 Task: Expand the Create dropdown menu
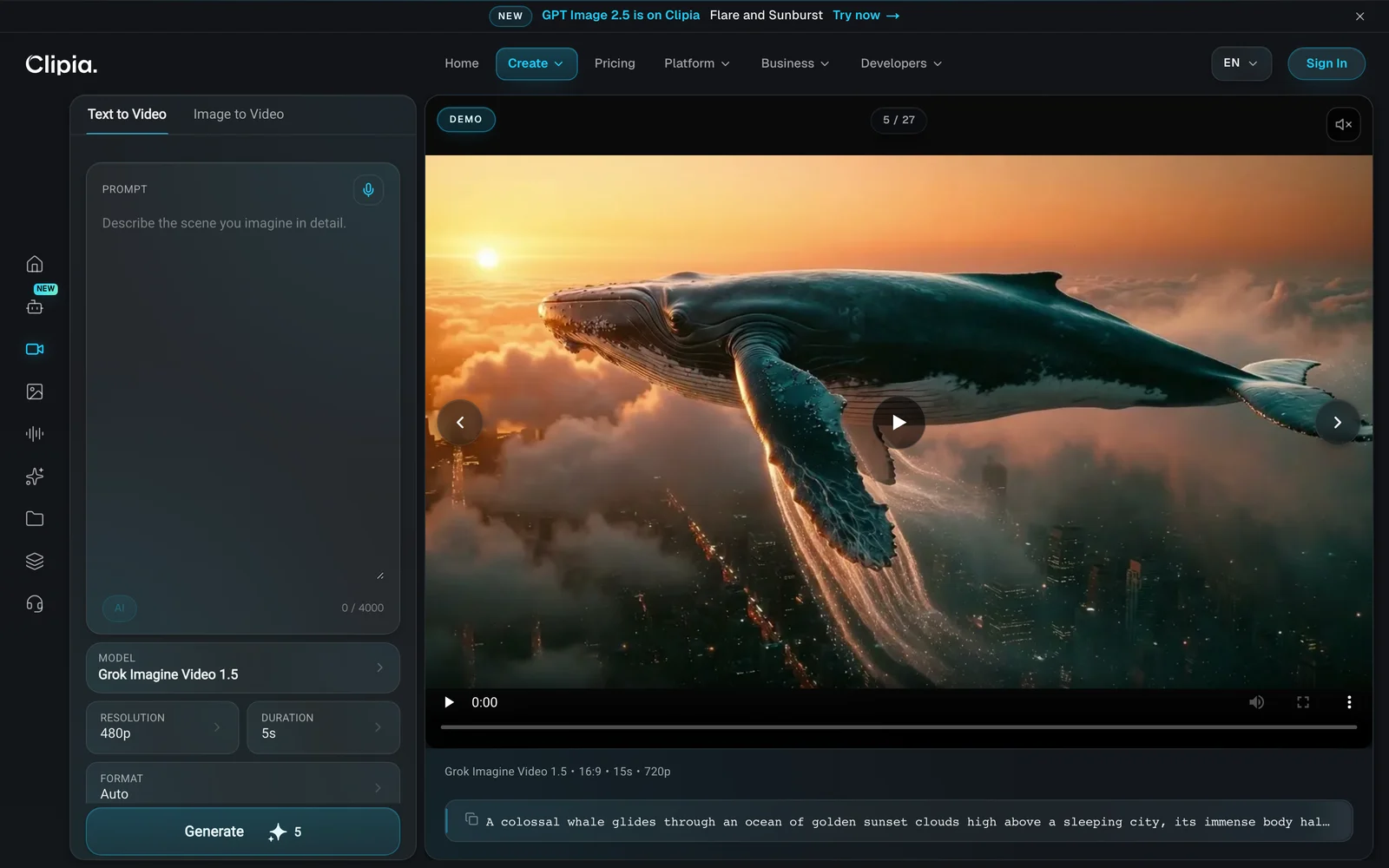[x=537, y=63]
